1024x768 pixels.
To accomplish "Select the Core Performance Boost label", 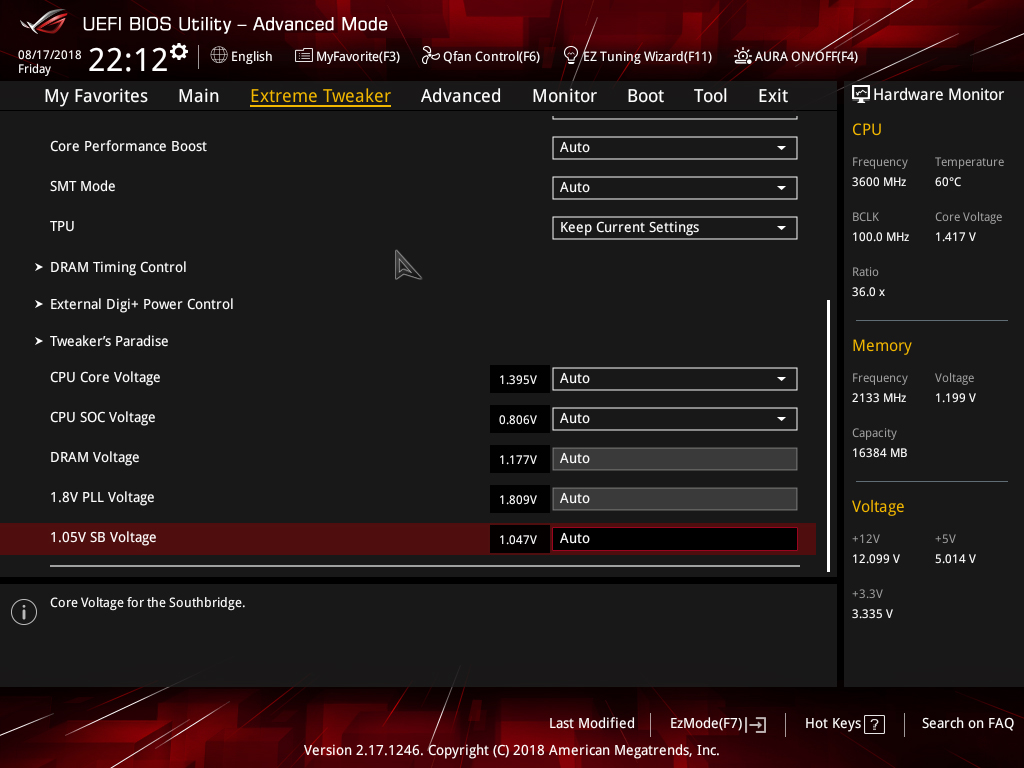I will [128, 146].
